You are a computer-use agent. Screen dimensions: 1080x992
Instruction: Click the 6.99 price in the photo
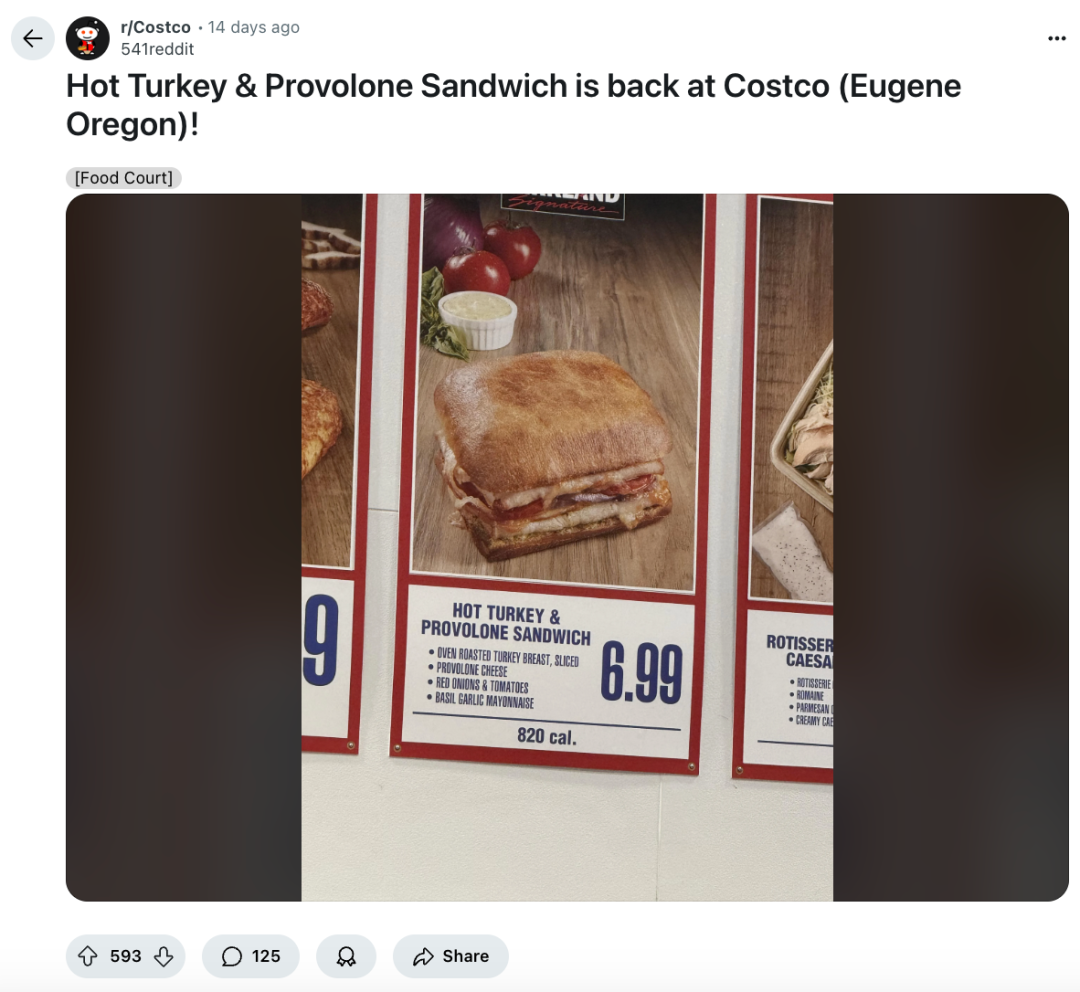(x=642, y=673)
